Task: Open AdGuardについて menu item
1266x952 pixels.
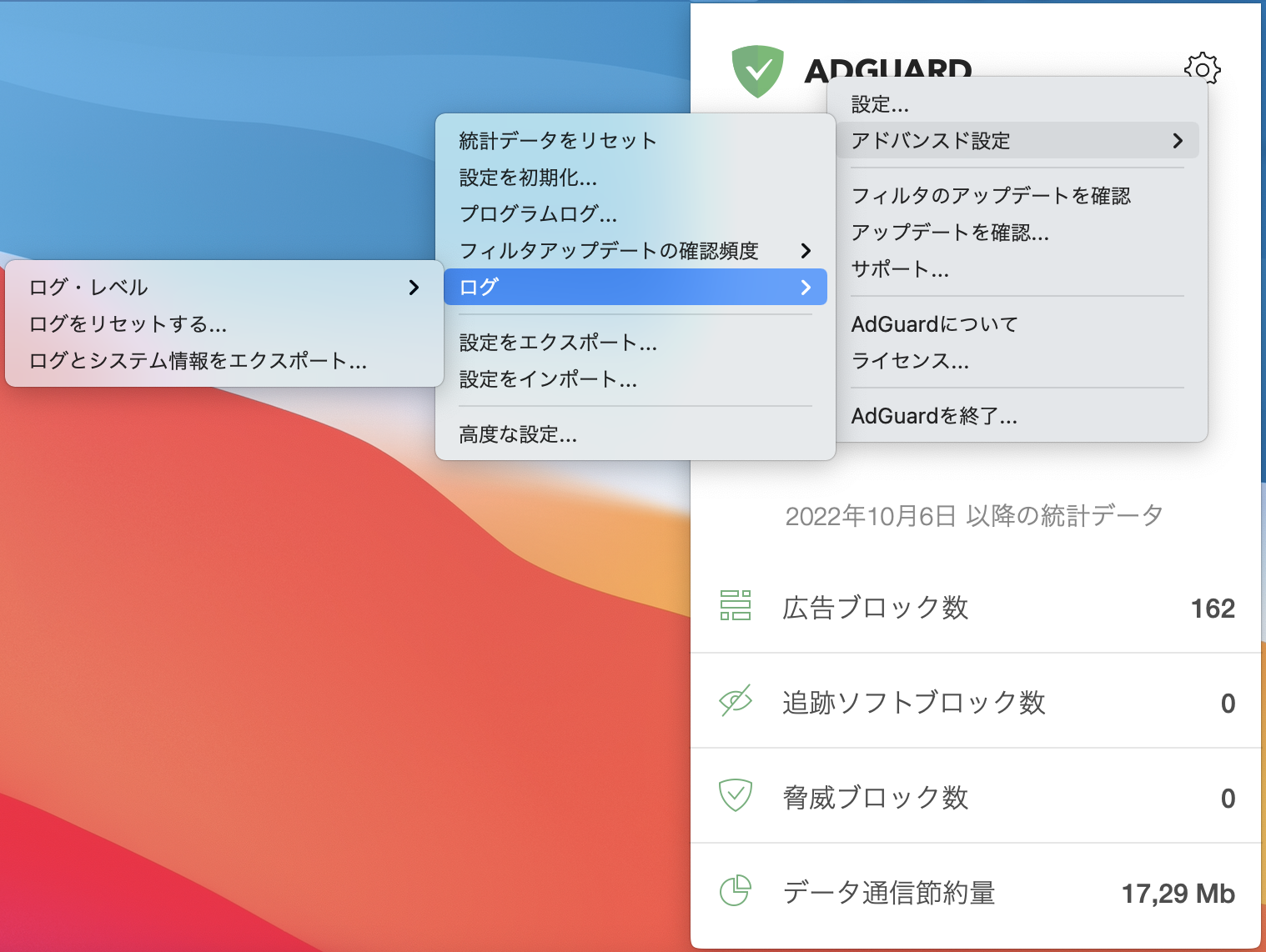Action: (1017, 323)
